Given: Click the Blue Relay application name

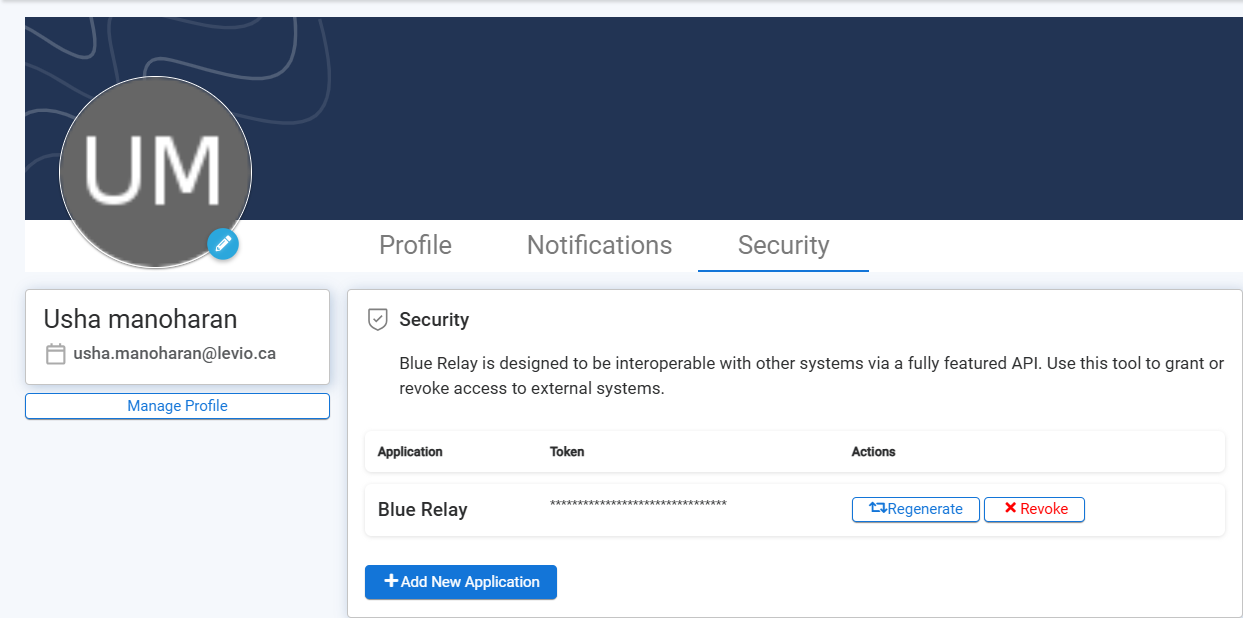Looking at the screenshot, I should [422, 510].
